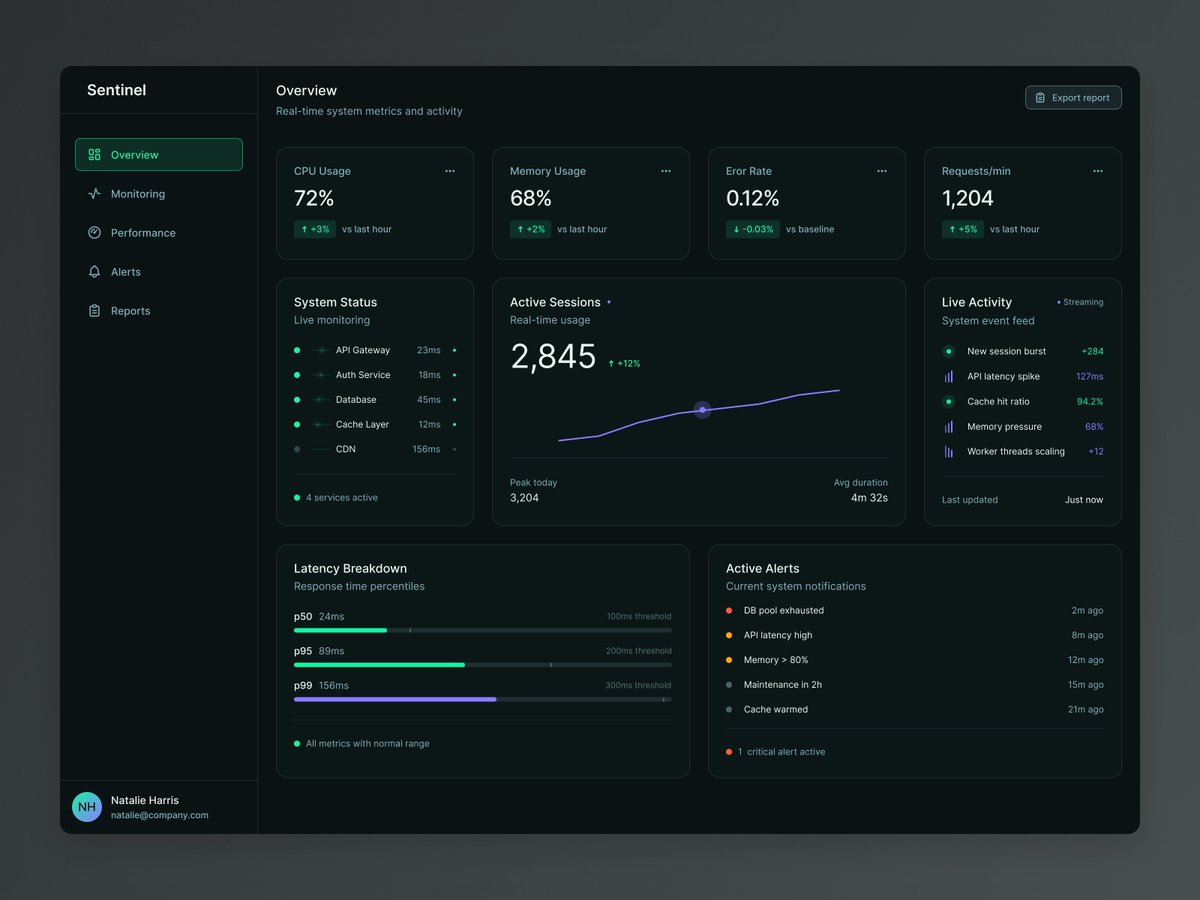The image size is (1200, 900).
Task: Click the Database sparkline icon
Action: click(321, 400)
